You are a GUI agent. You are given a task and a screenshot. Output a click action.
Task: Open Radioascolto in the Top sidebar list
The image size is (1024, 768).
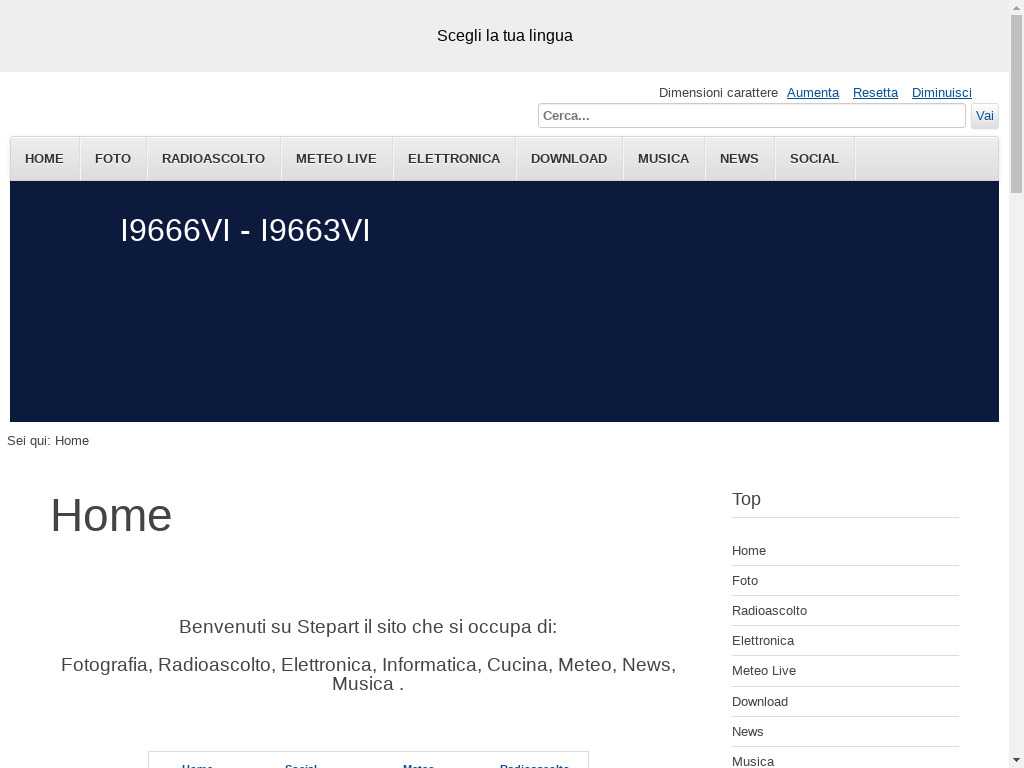[769, 611]
